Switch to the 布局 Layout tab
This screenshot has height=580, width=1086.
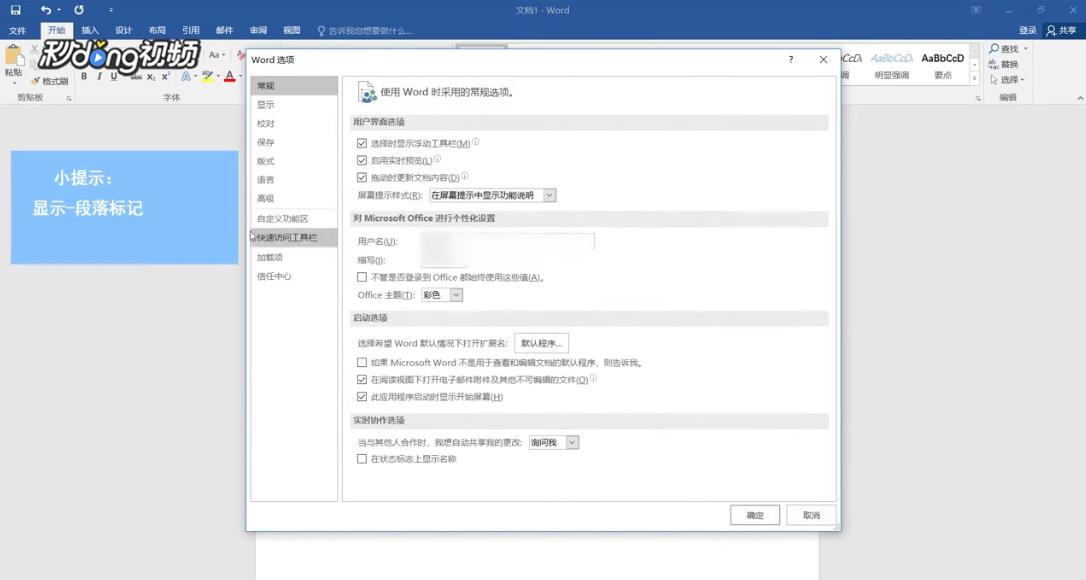(x=157, y=30)
